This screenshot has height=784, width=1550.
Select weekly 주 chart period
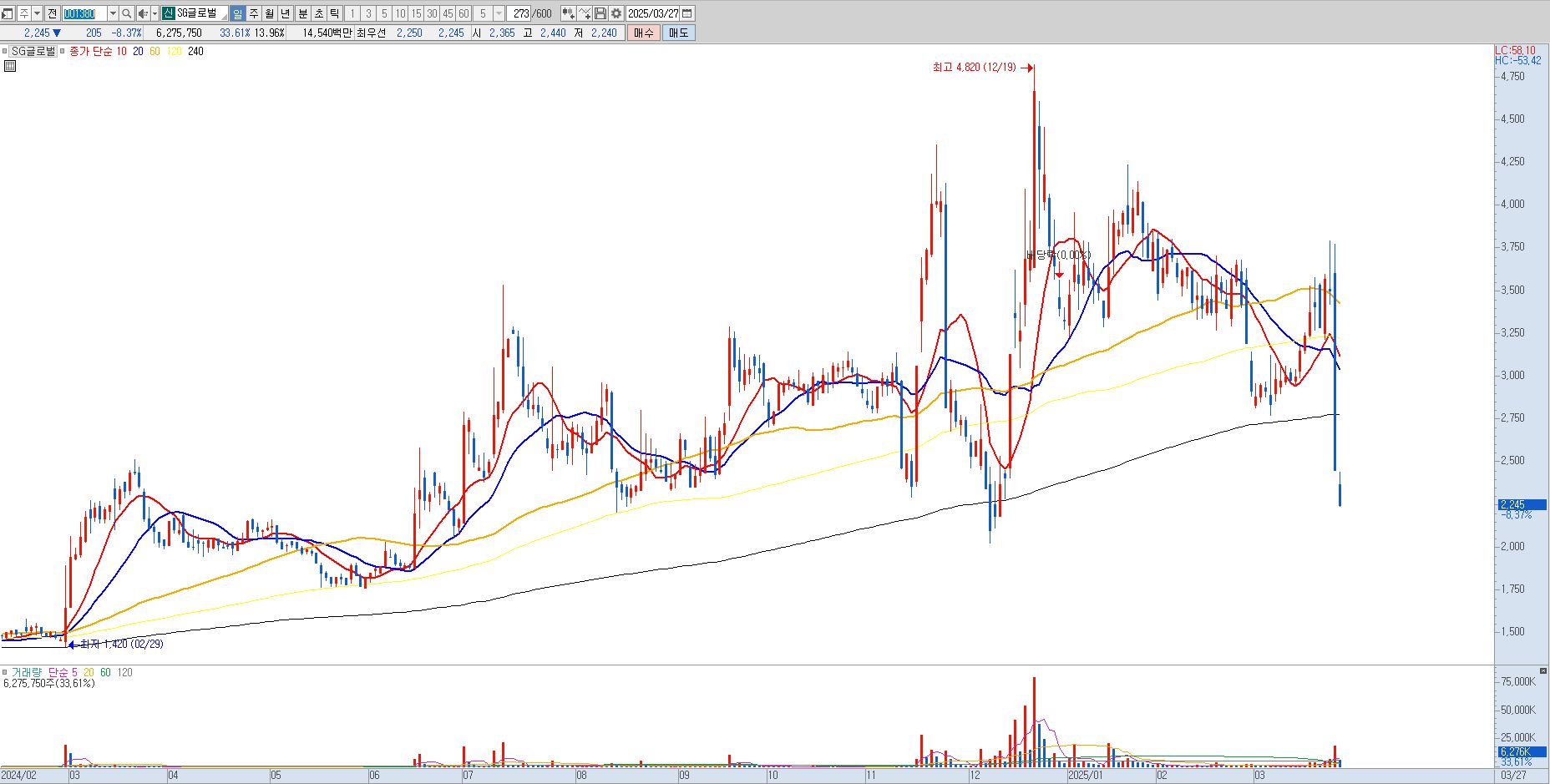point(253,13)
